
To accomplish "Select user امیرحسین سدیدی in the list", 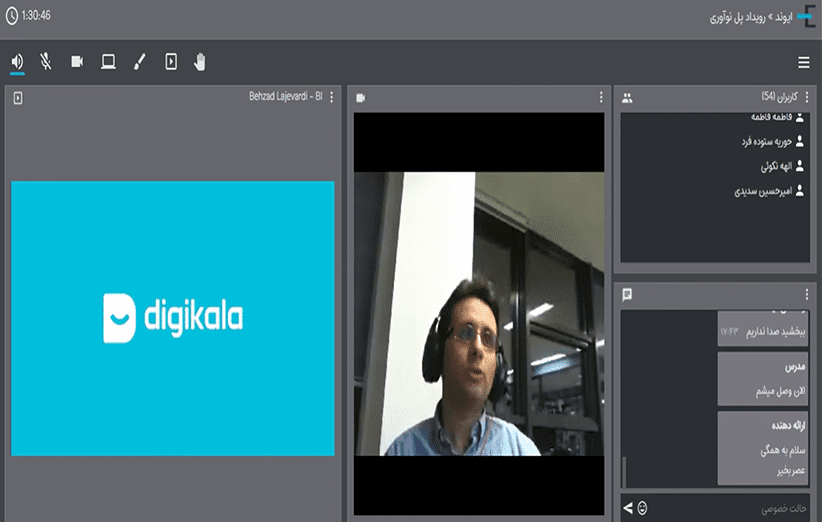I will pos(765,190).
